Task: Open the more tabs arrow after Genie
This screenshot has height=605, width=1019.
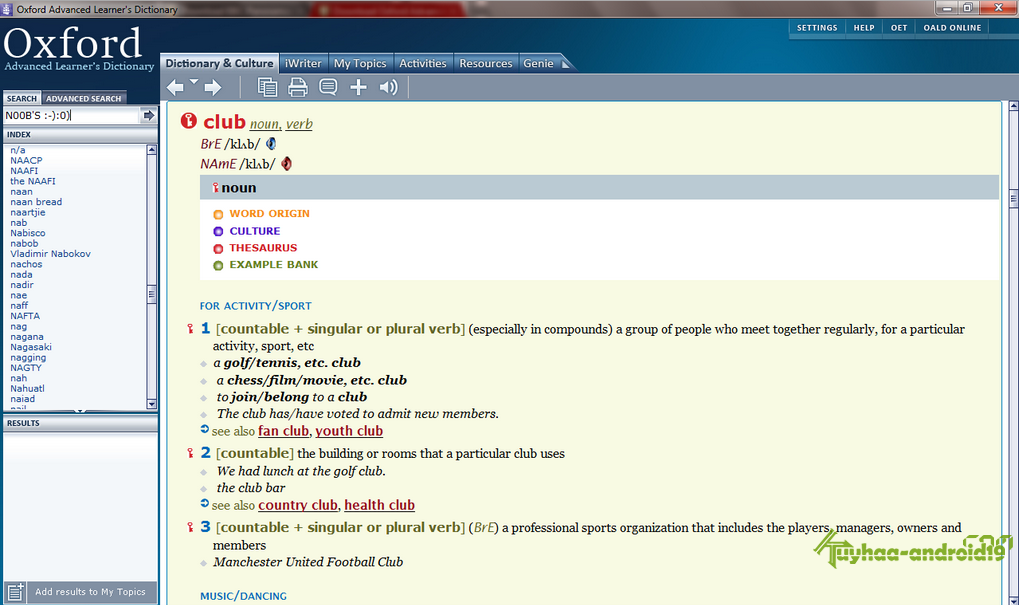Action: point(565,64)
